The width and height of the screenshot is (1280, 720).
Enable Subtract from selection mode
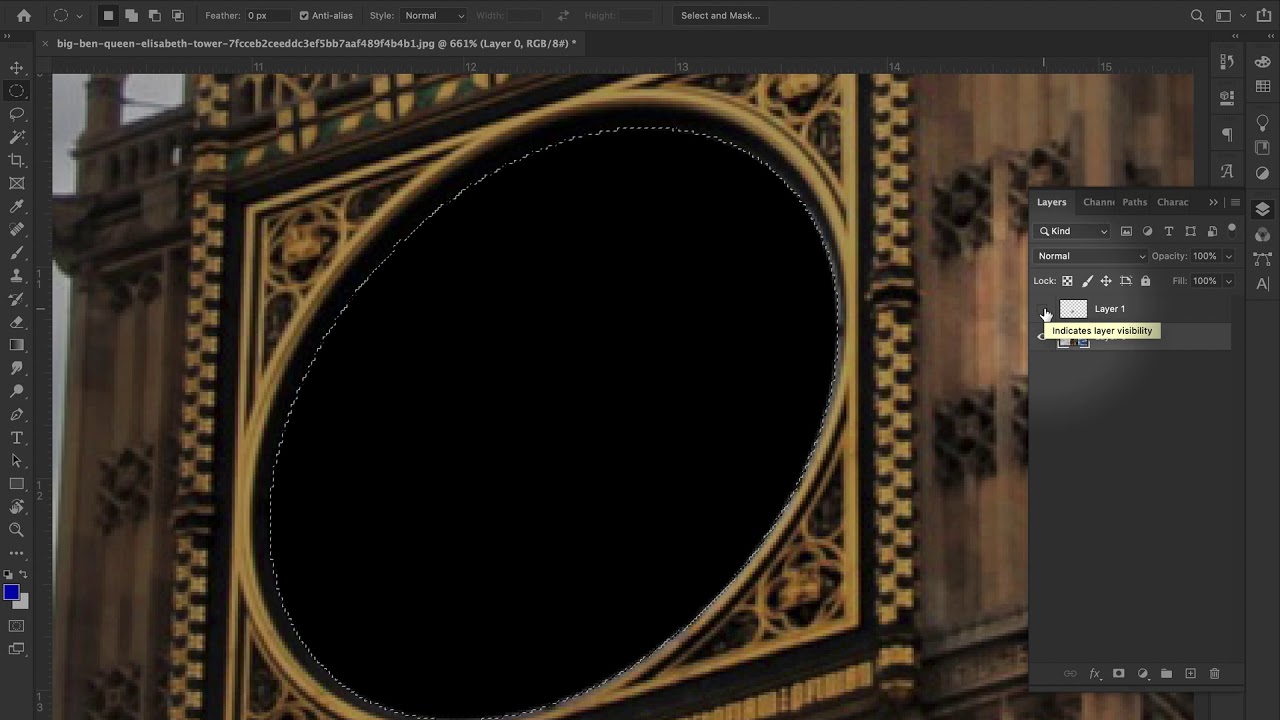click(x=154, y=15)
